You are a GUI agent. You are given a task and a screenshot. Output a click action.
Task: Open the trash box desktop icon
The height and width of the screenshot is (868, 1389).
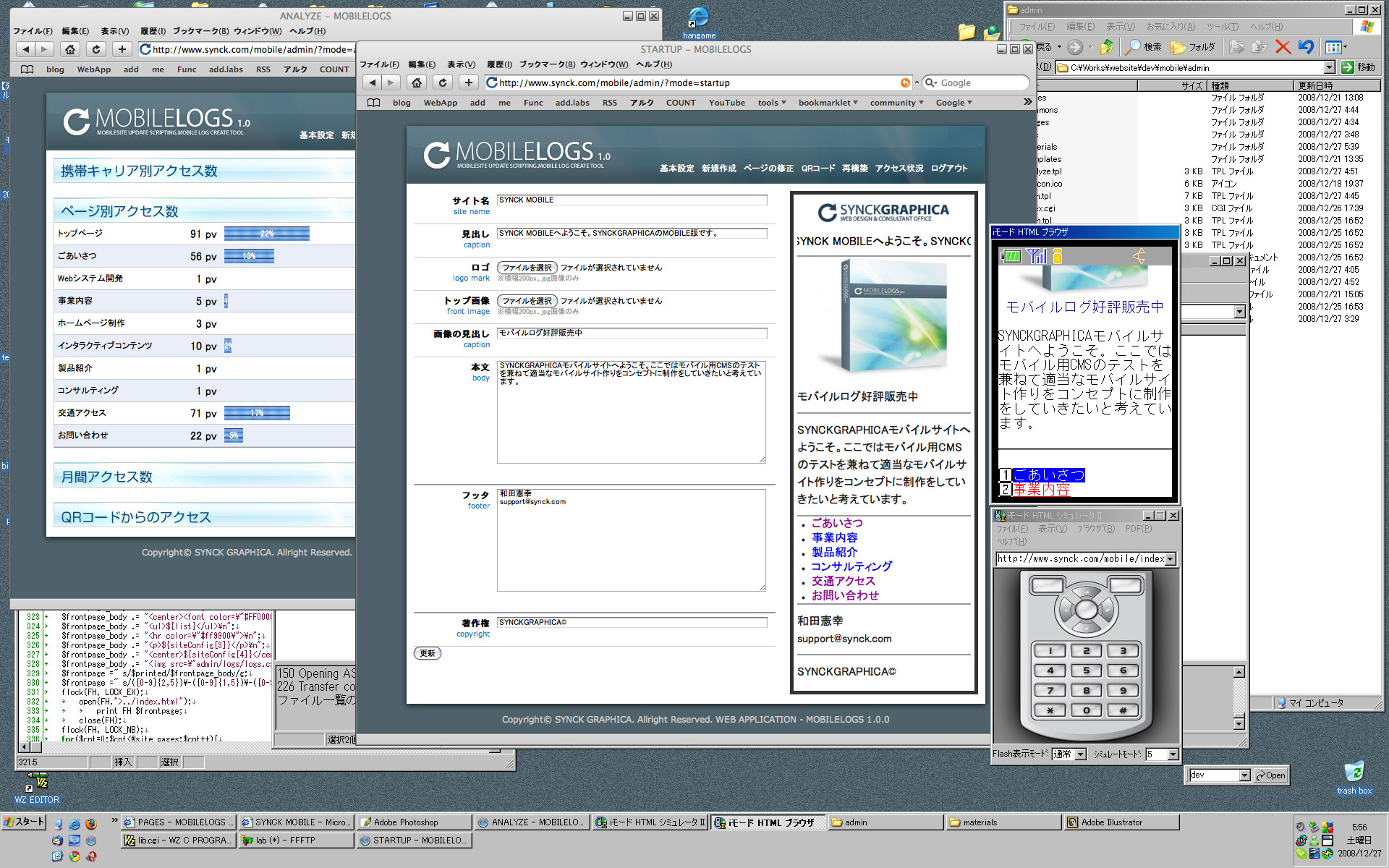pos(1354,778)
